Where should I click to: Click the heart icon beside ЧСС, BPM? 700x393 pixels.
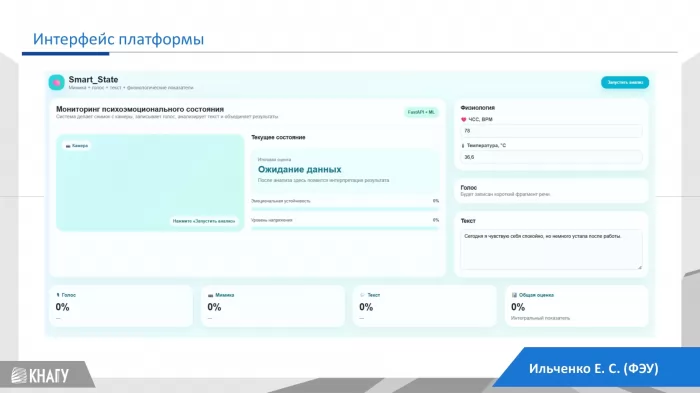(463, 120)
